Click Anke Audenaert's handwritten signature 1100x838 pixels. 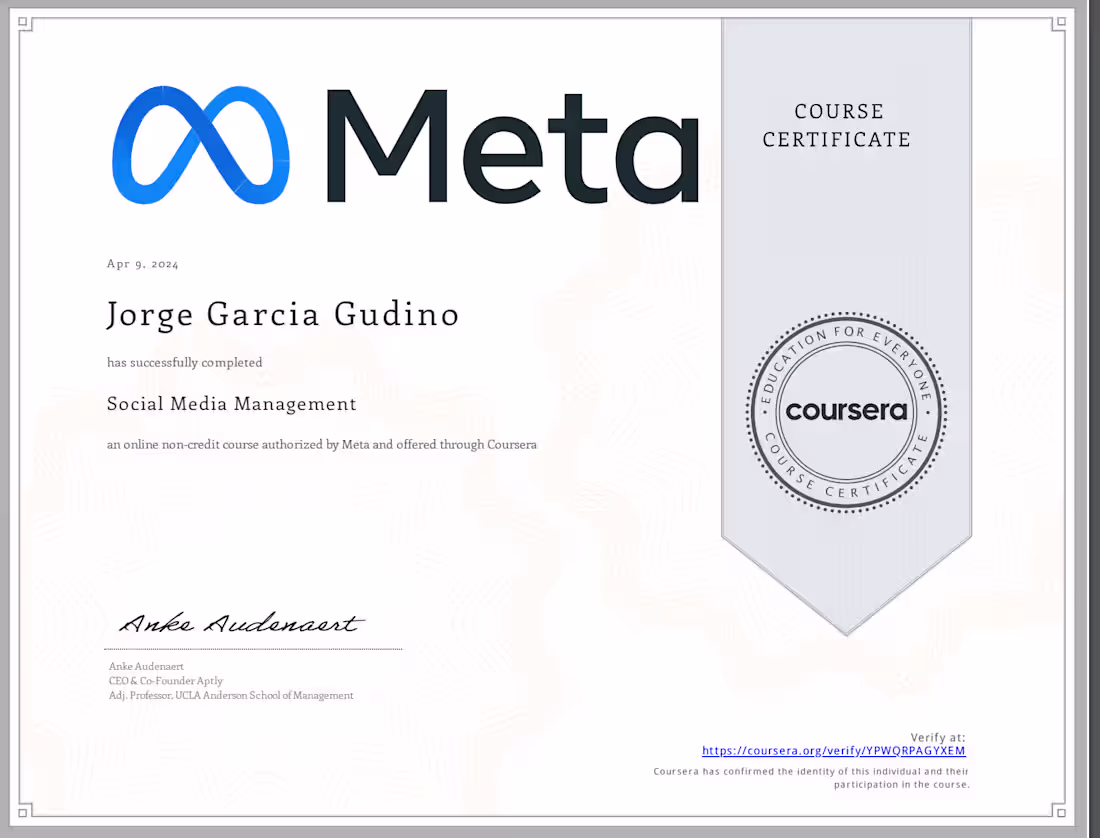pyautogui.click(x=240, y=623)
